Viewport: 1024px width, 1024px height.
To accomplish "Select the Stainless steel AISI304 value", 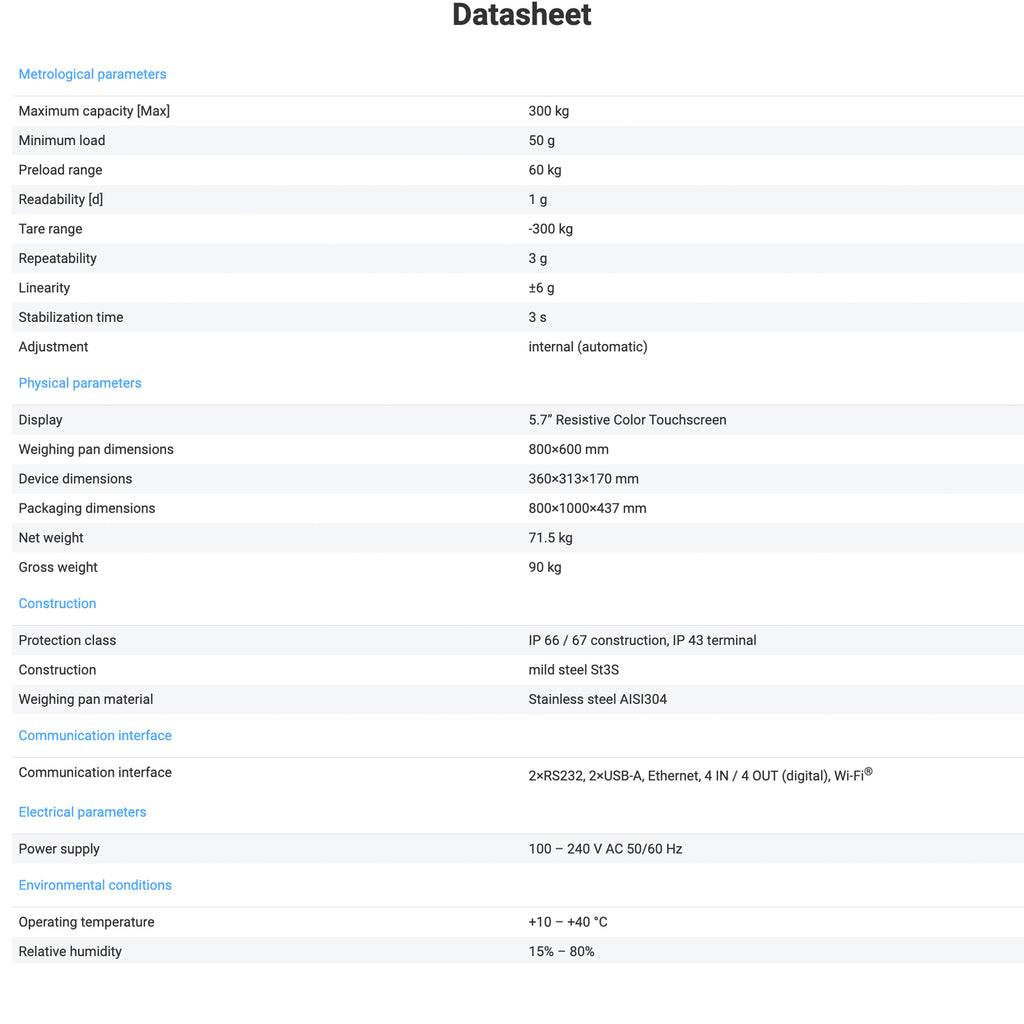I will 597,699.
